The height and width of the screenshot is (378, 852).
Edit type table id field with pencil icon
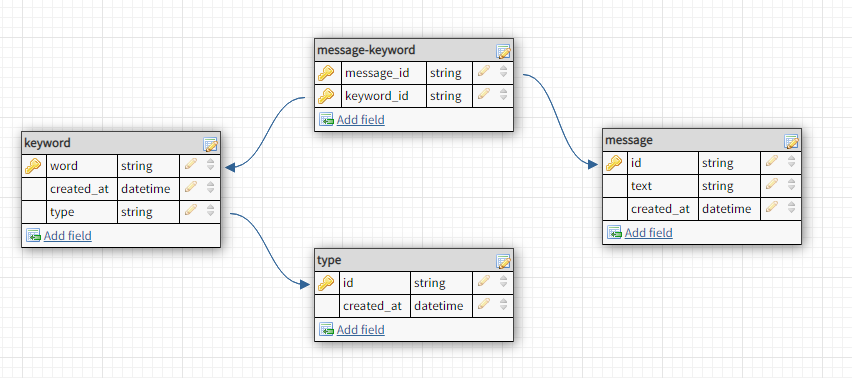pos(484,281)
